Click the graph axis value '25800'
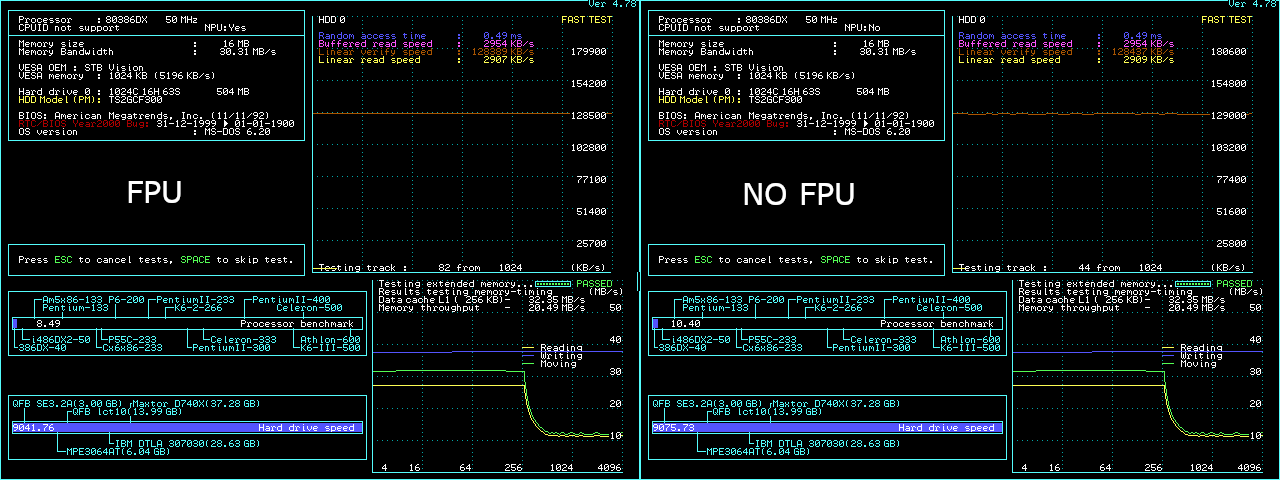1280x480 pixels. [1233, 243]
